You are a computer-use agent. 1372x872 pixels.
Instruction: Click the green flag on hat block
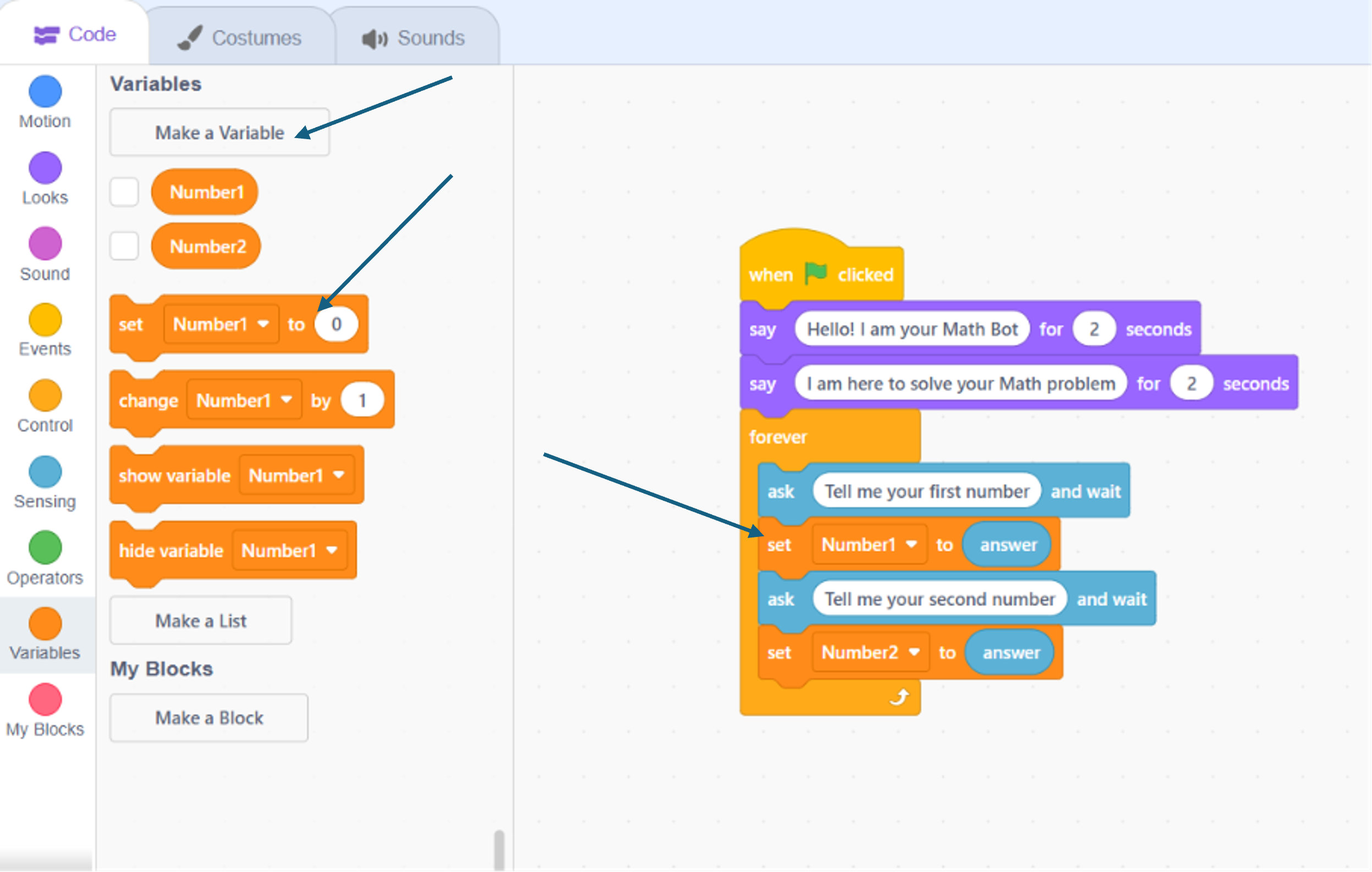point(815,273)
